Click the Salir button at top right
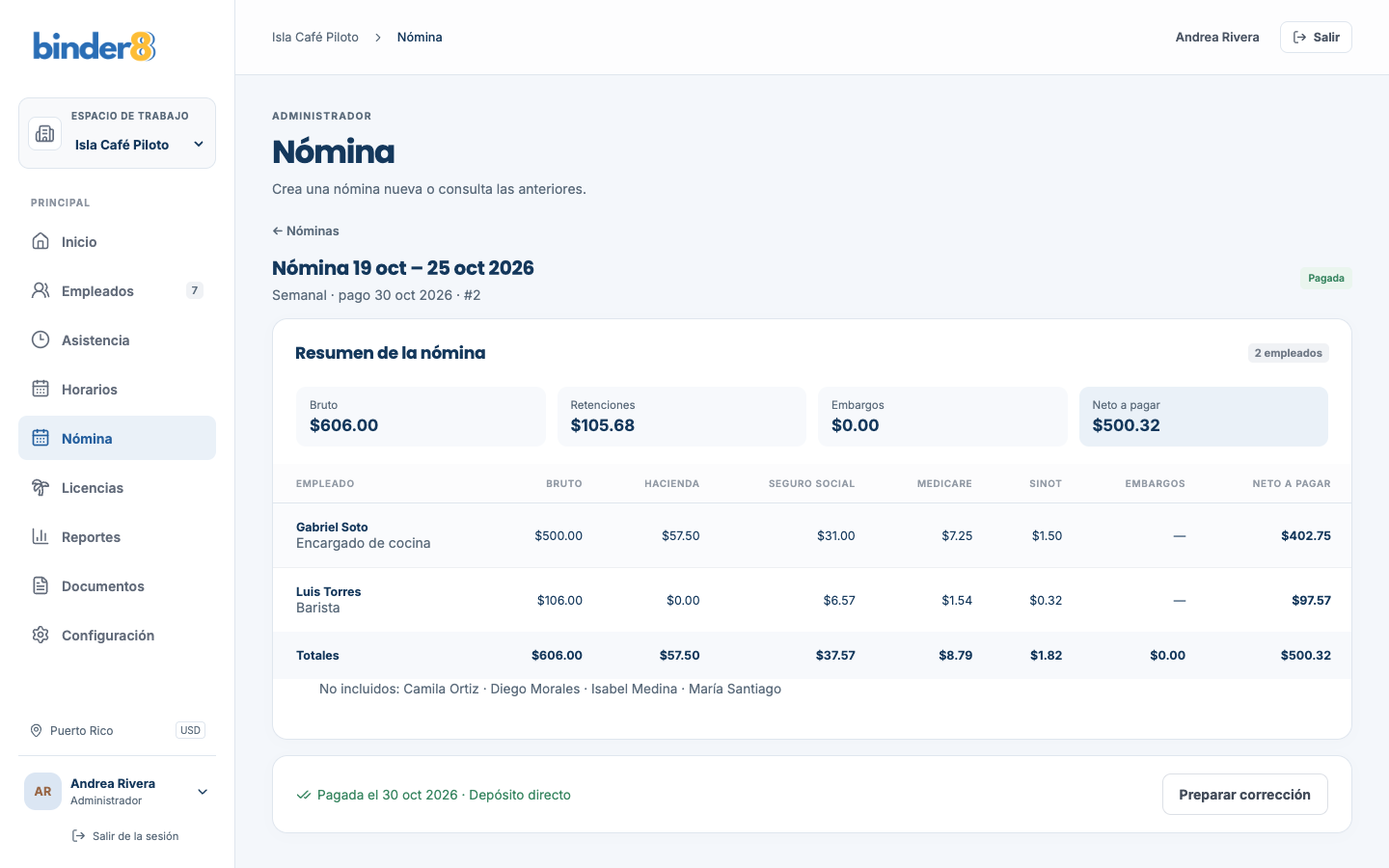1389x868 pixels. (x=1316, y=37)
